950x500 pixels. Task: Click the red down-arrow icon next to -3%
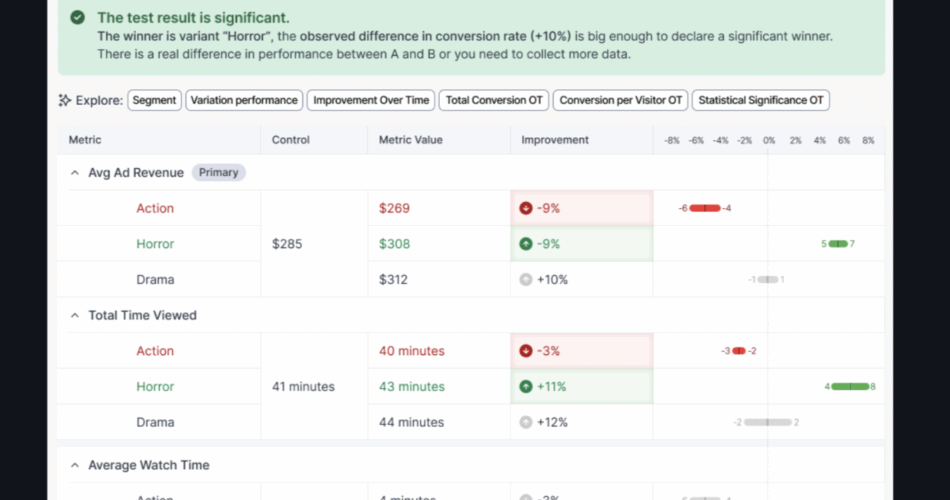click(x=526, y=351)
